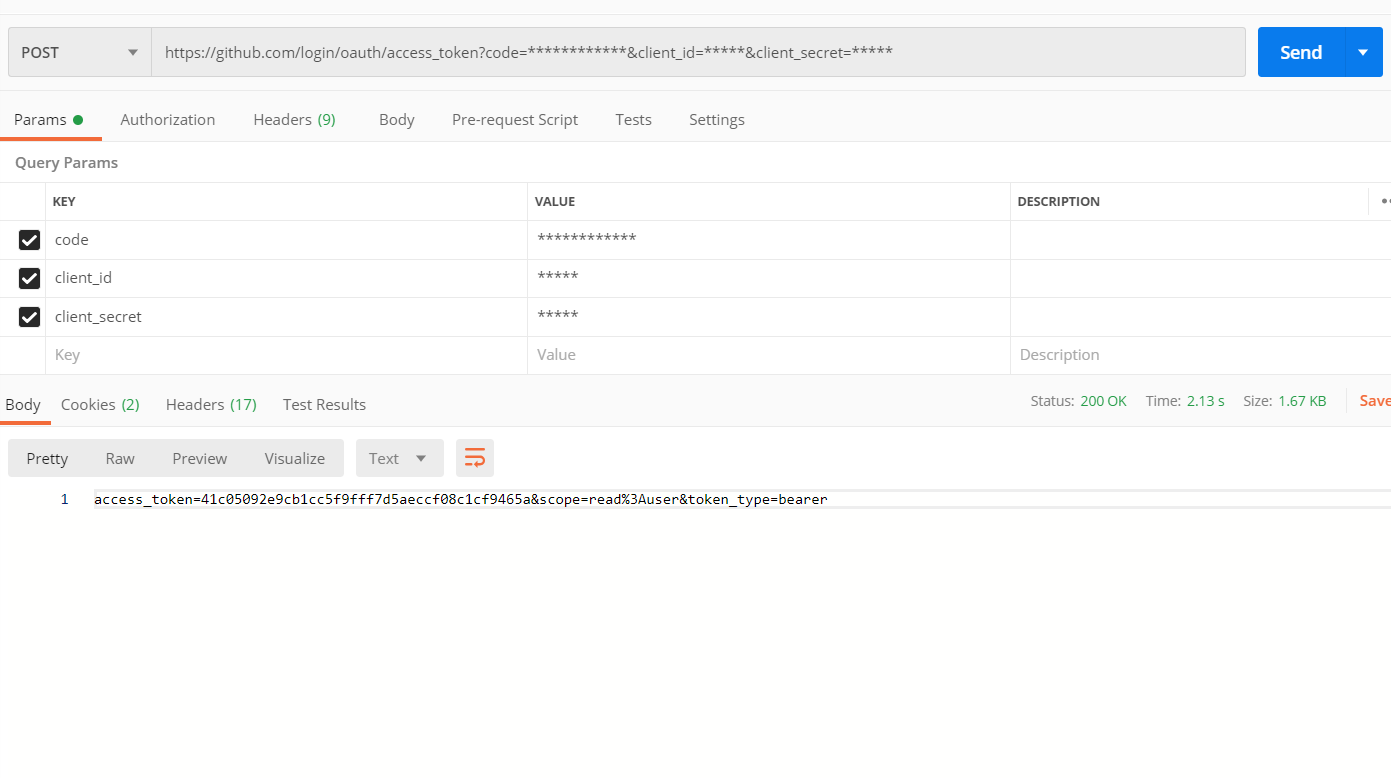The image size is (1391, 778).
Task: Check the Test Results tab
Action: 324,404
